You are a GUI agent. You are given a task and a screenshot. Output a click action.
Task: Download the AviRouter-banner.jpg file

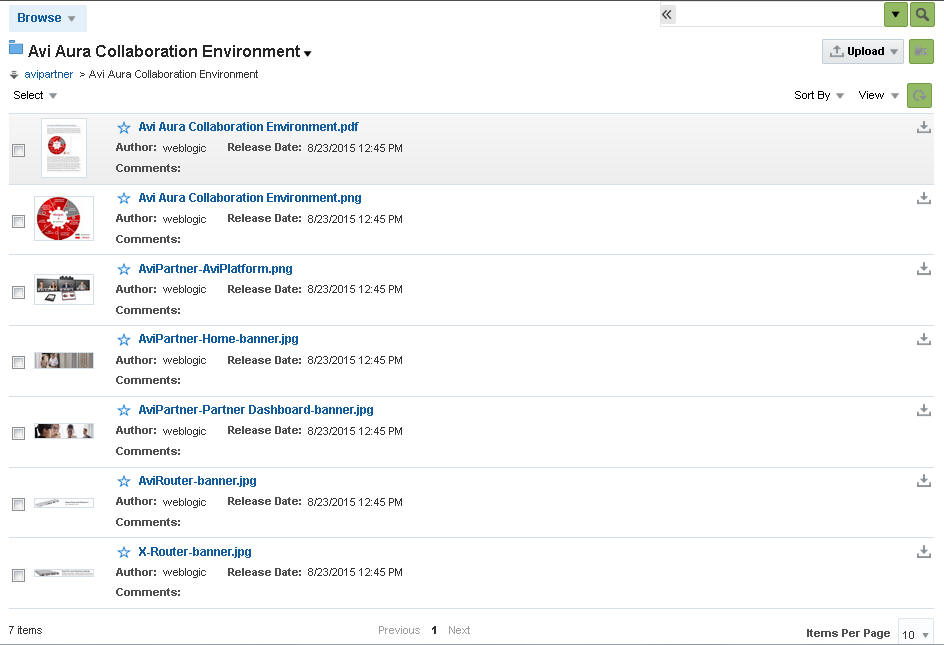pyautogui.click(x=924, y=481)
